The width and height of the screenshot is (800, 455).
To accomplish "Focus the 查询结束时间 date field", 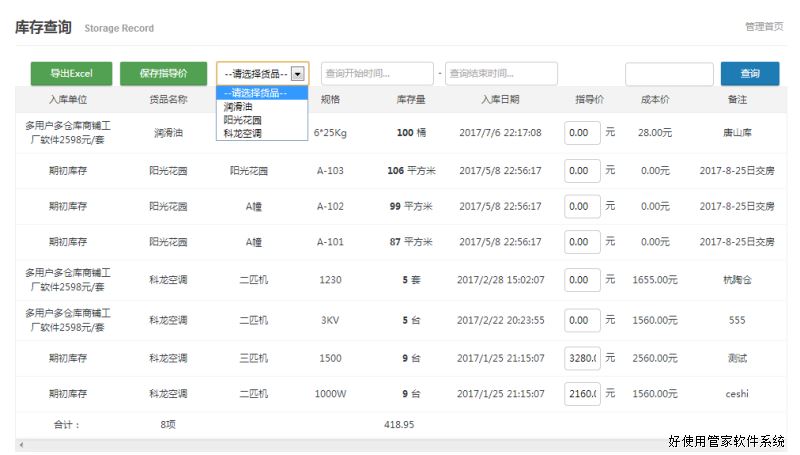I will click(x=500, y=74).
